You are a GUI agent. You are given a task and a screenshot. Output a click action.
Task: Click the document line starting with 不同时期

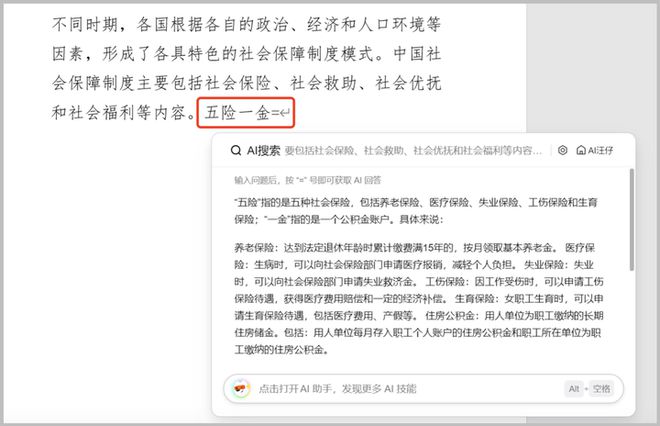[x=247, y=24]
